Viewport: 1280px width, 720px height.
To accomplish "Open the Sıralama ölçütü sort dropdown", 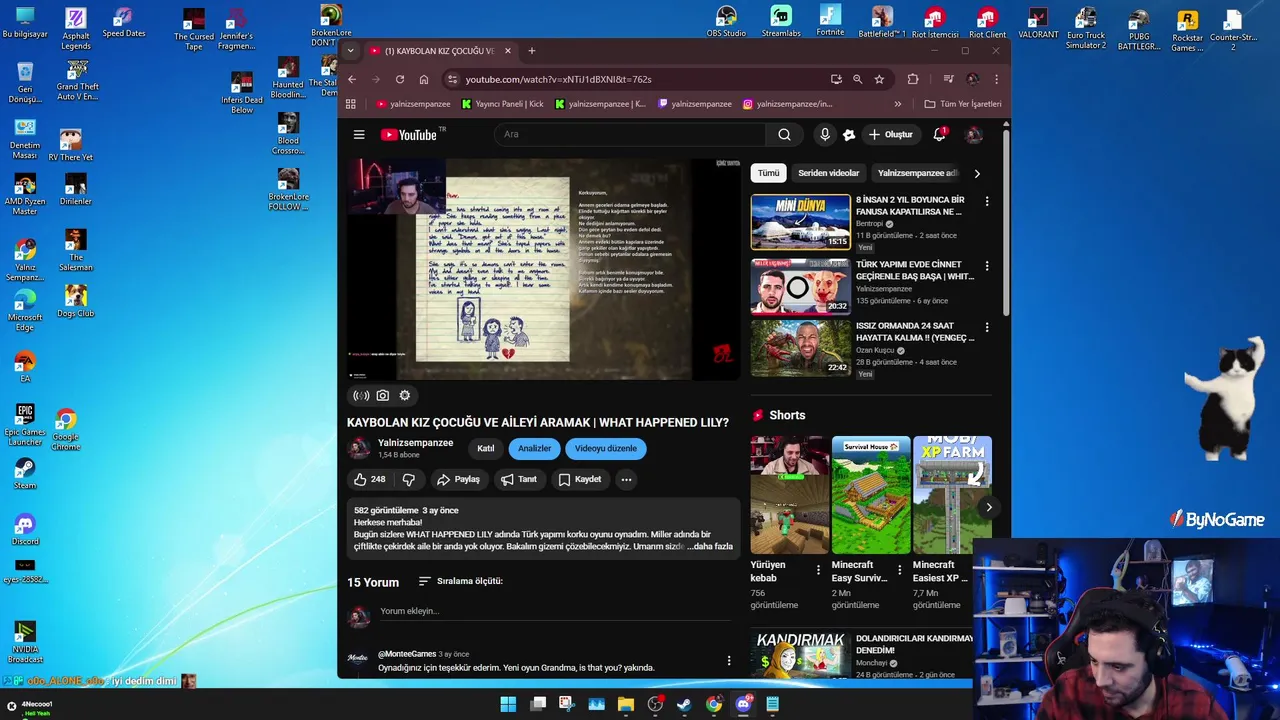I will [460, 581].
